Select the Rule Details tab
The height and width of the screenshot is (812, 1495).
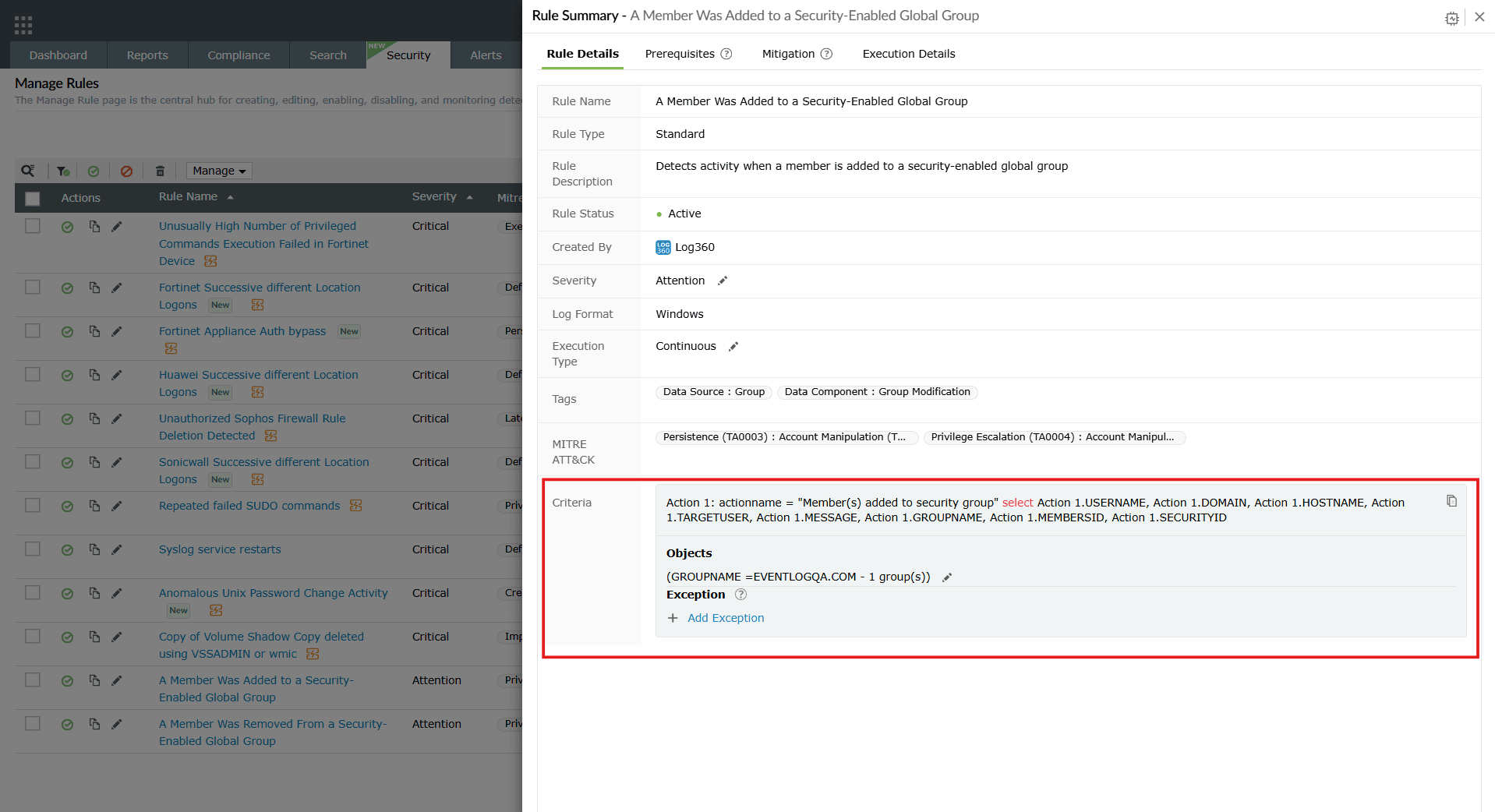582,54
